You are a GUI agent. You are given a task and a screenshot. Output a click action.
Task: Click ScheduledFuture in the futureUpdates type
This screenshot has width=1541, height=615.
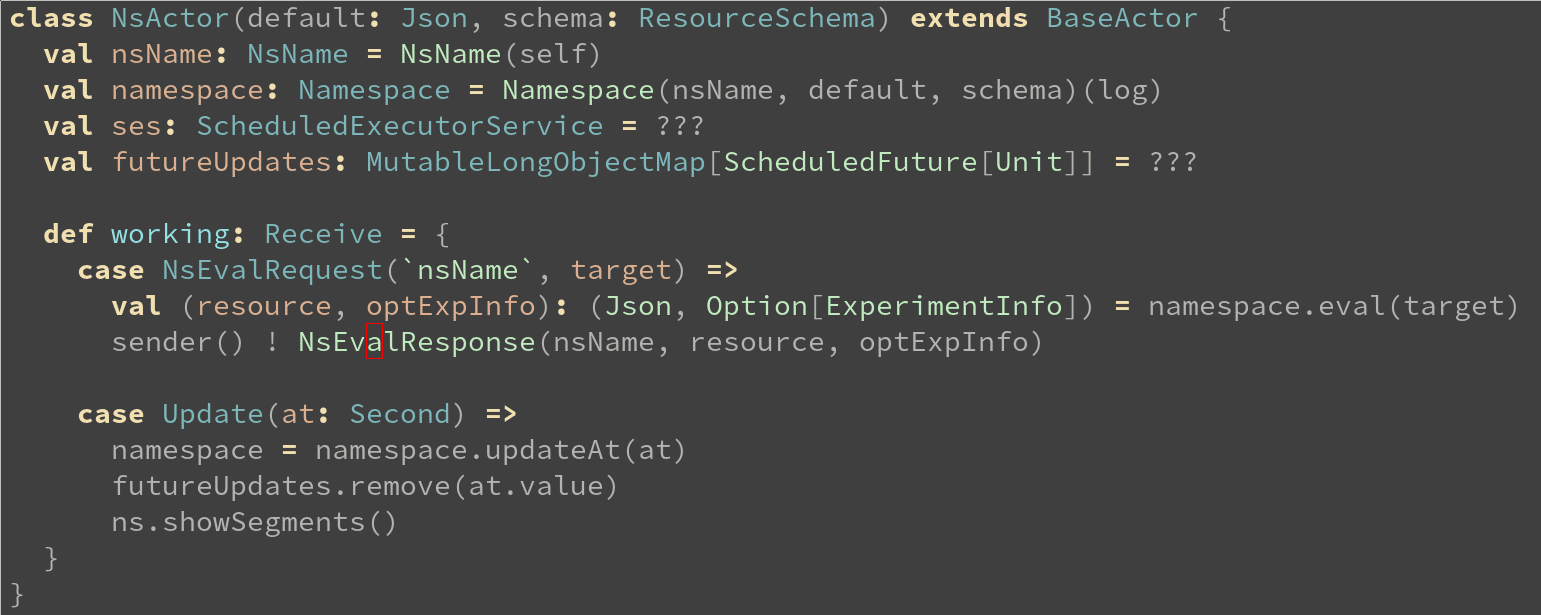point(850,162)
